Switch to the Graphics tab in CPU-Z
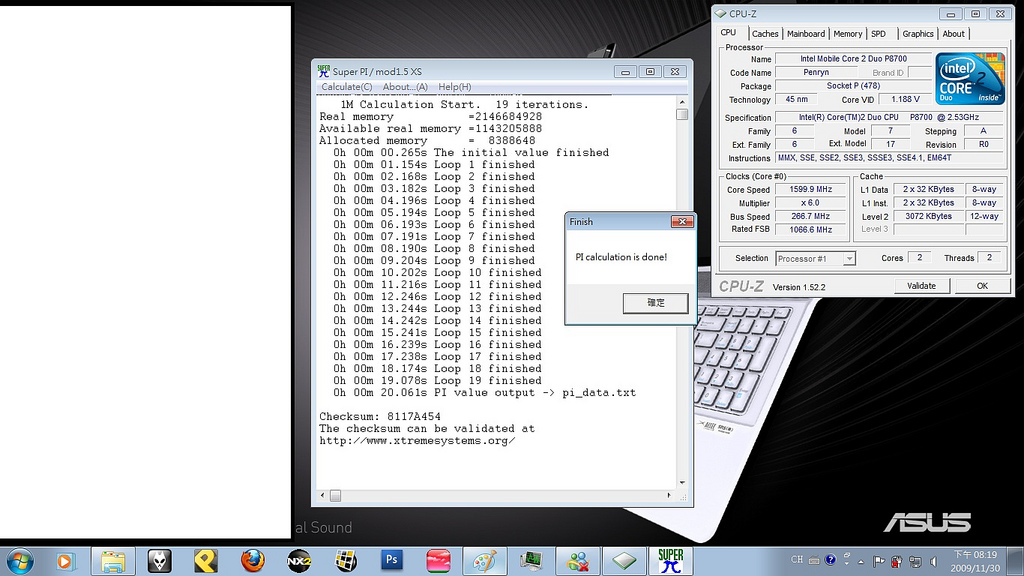Viewport: 1024px width, 576px height. coord(918,34)
